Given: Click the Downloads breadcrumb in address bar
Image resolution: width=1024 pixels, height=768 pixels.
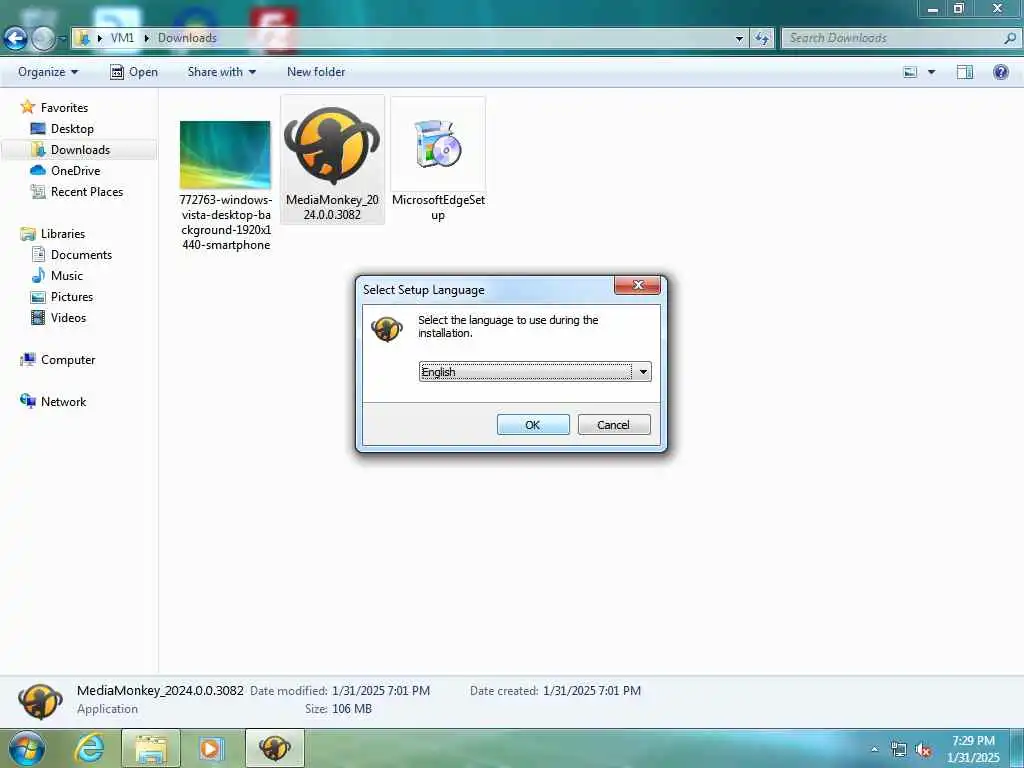Looking at the screenshot, I should [187, 38].
